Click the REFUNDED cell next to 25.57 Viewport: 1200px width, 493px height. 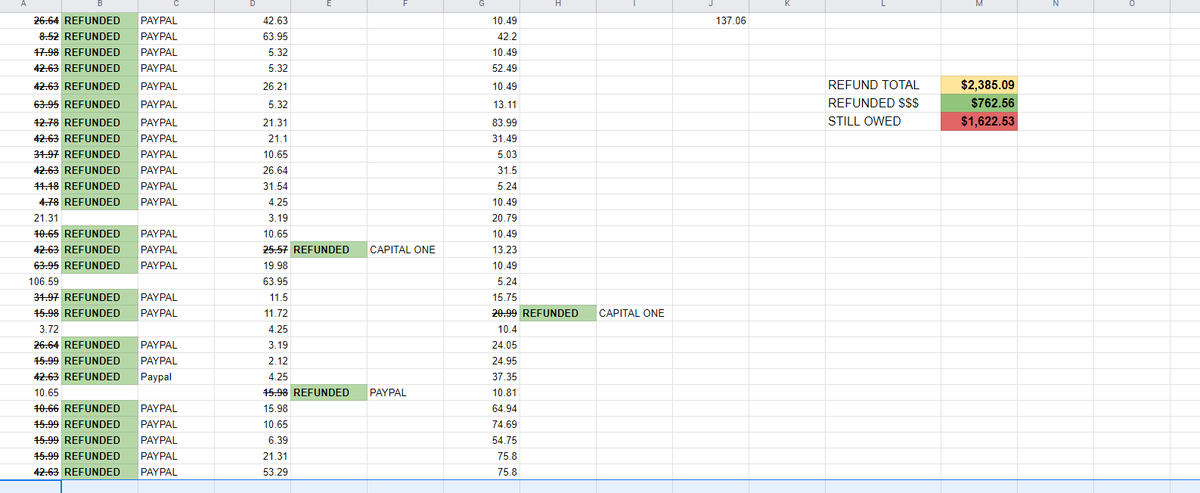click(328, 249)
